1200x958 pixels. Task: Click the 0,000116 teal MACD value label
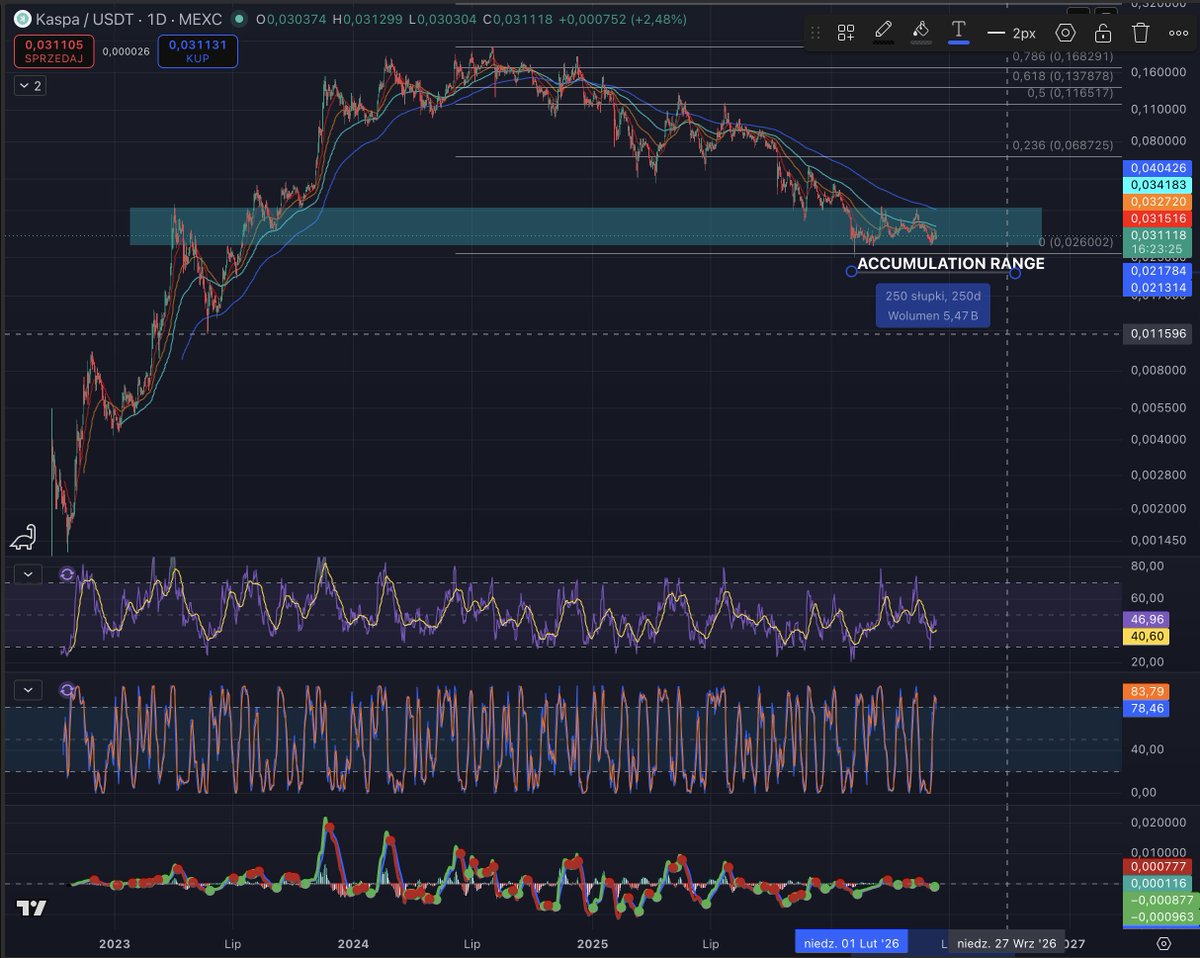(x=1160, y=883)
